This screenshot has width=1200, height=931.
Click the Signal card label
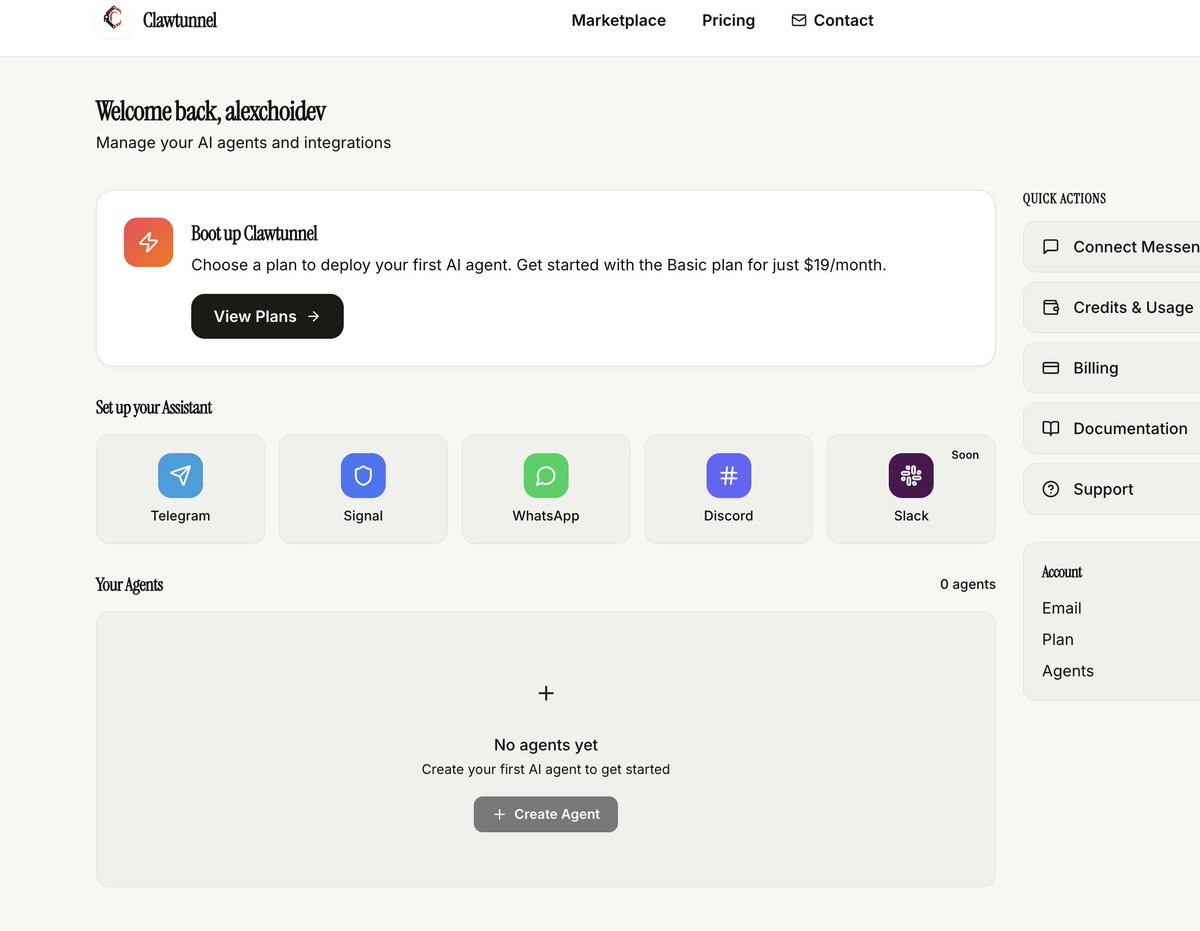coord(363,516)
